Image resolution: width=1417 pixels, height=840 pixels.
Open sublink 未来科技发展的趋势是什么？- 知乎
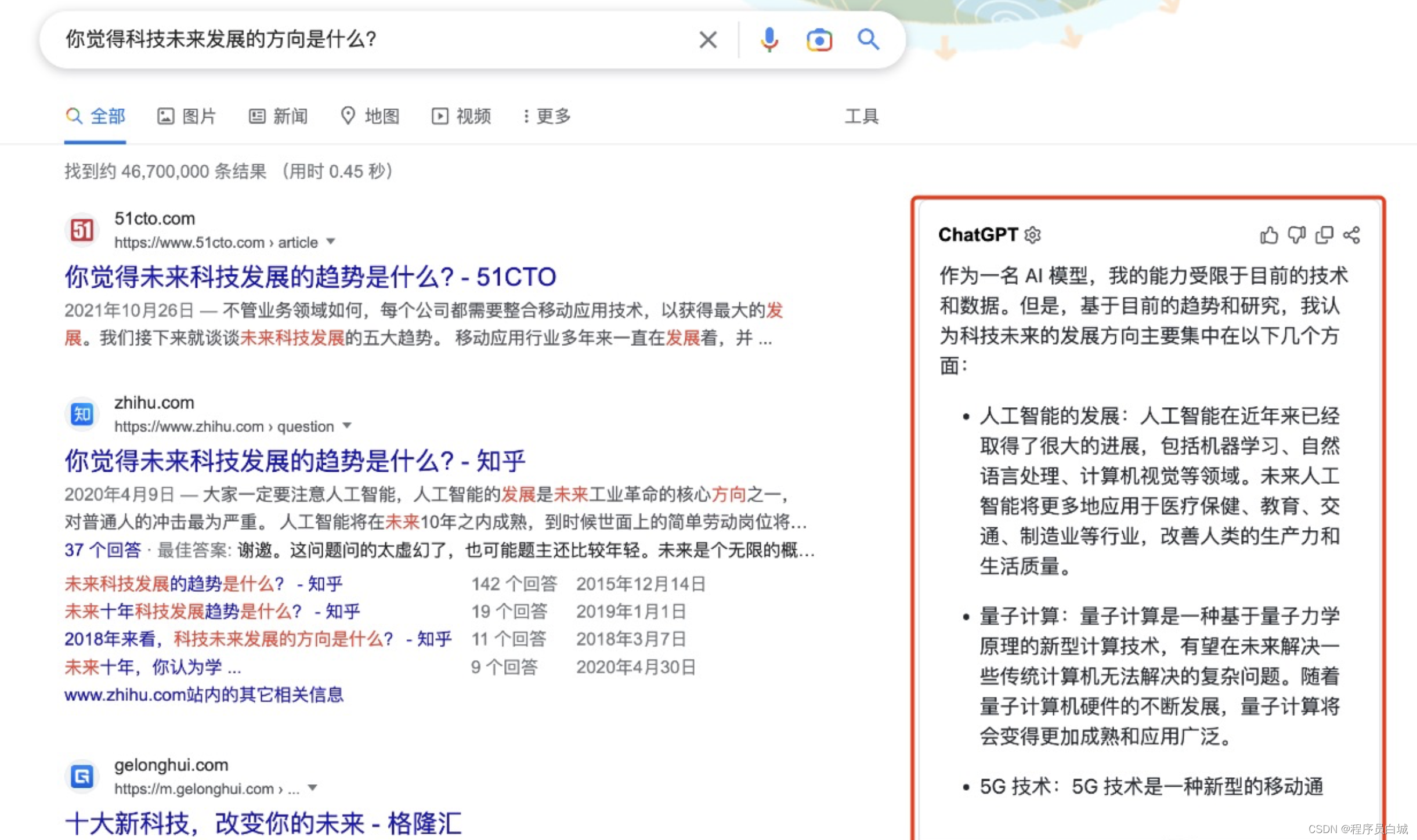tap(204, 584)
